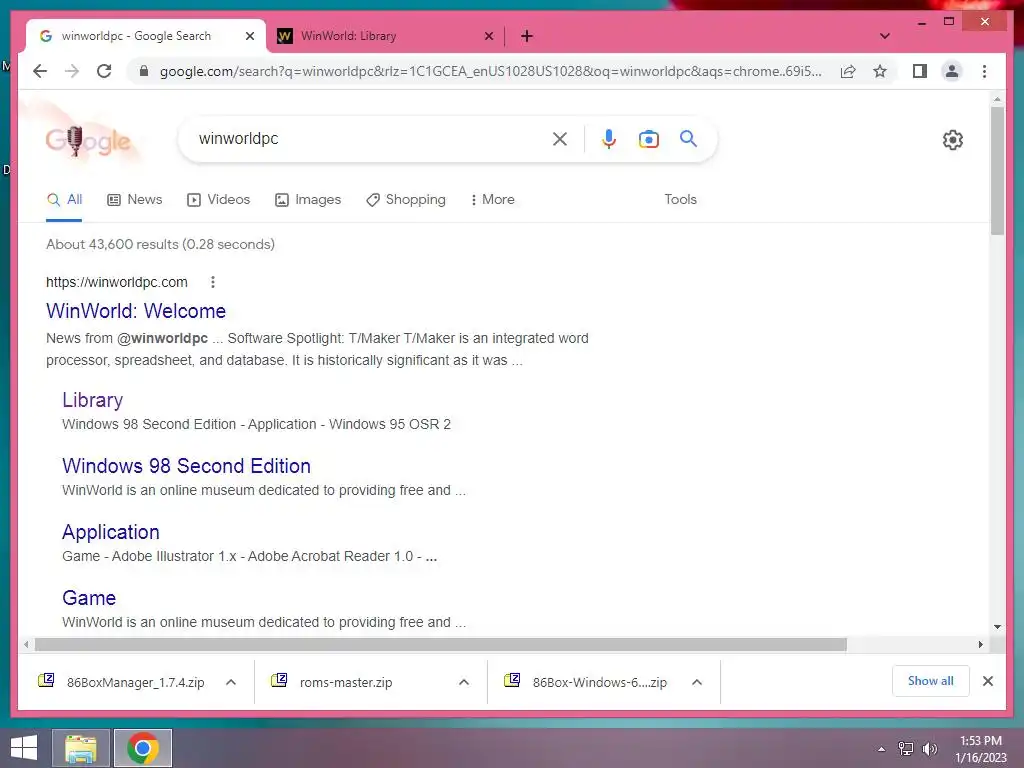Image resolution: width=1024 pixels, height=768 pixels.
Task: Show hidden system tray icons
Action: click(x=881, y=749)
